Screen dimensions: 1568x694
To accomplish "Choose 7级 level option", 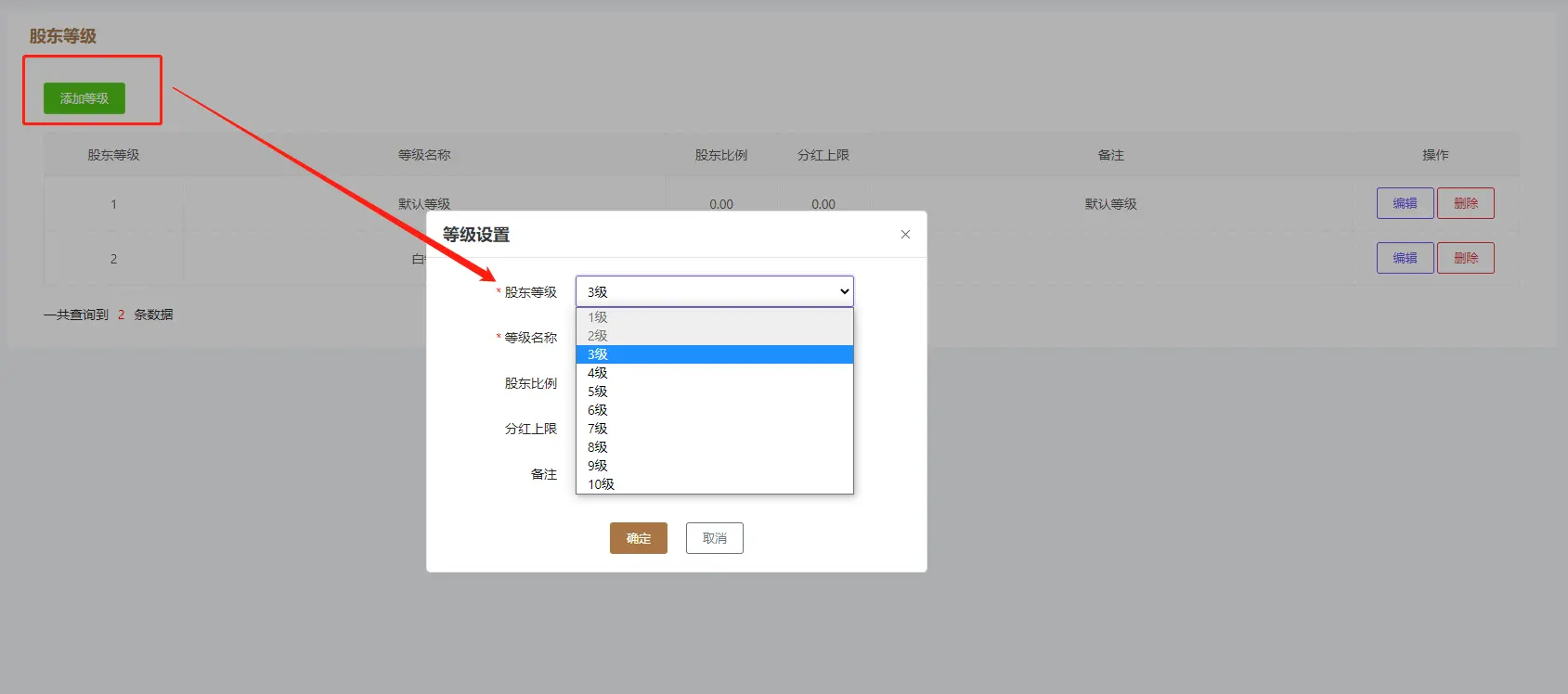I will (x=714, y=429).
